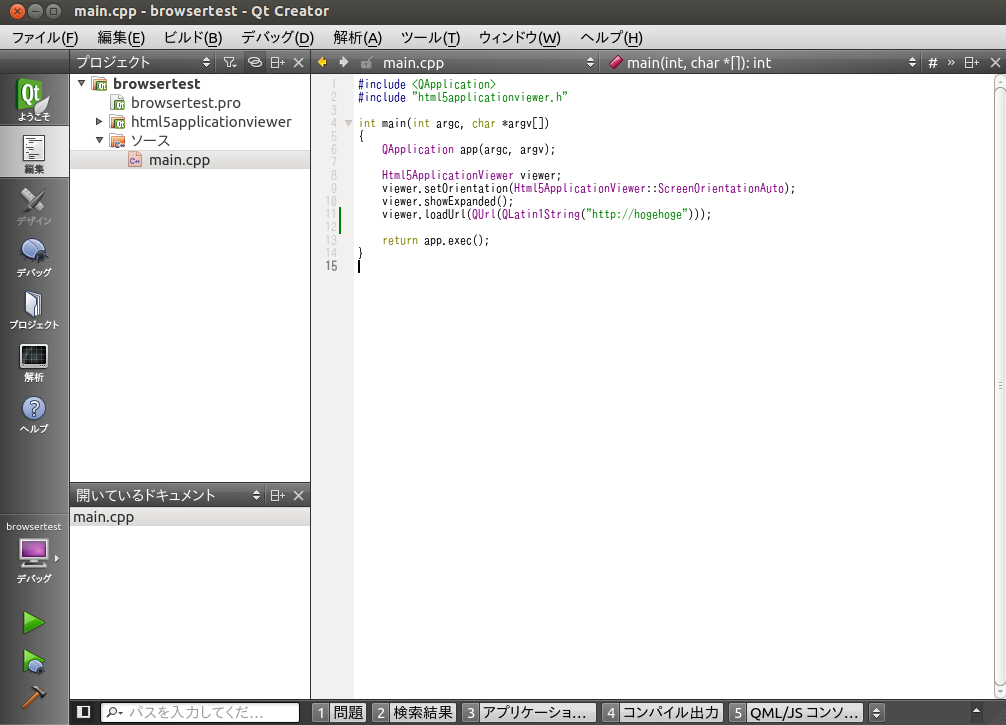
Task: Navigate back using the yellow left arrow
Action: (321, 62)
